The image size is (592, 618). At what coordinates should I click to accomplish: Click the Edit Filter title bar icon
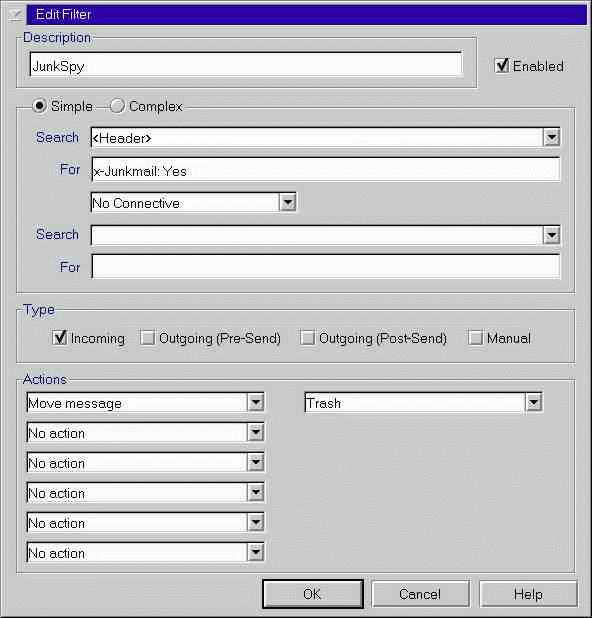point(16,15)
